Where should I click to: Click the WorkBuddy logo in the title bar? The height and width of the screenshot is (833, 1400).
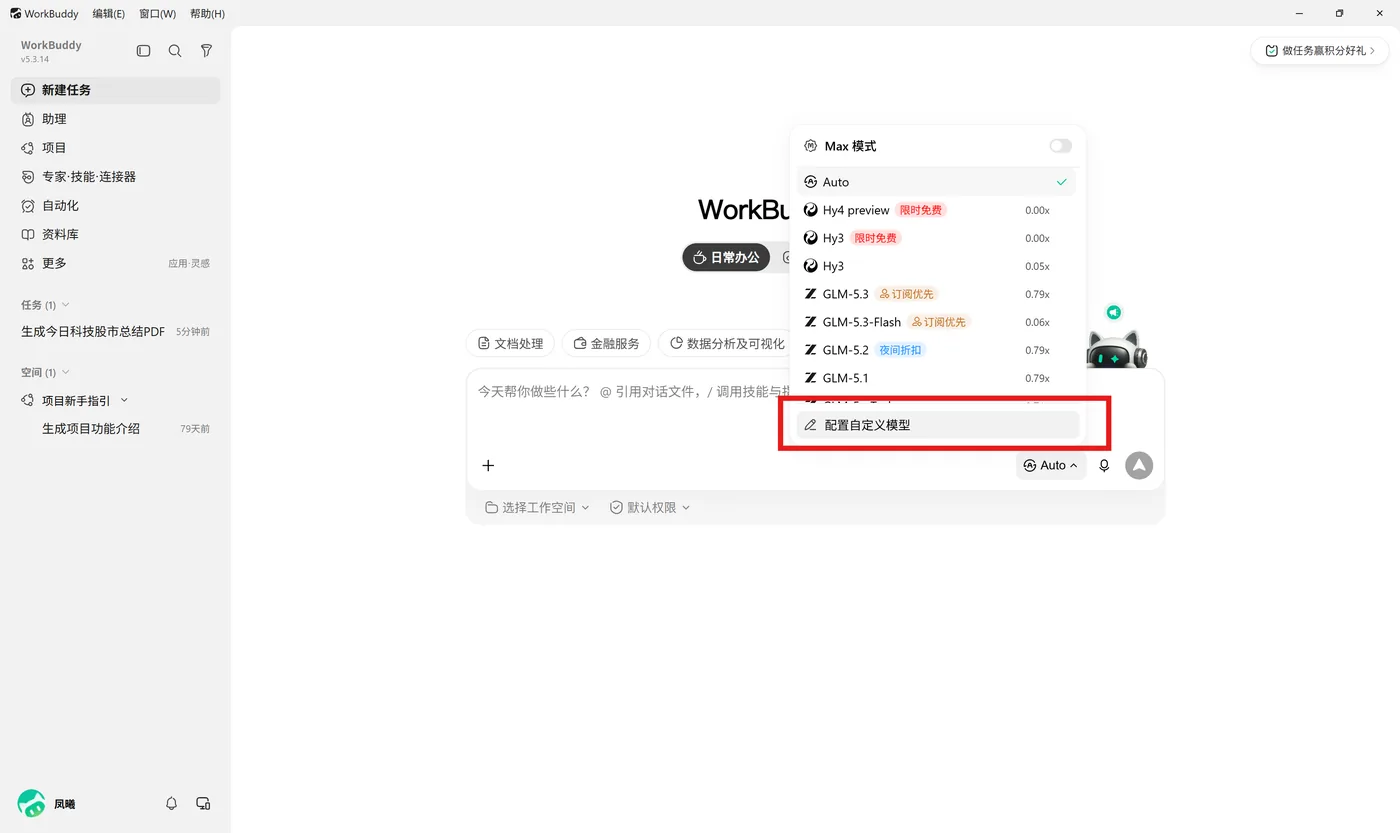click(16, 14)
